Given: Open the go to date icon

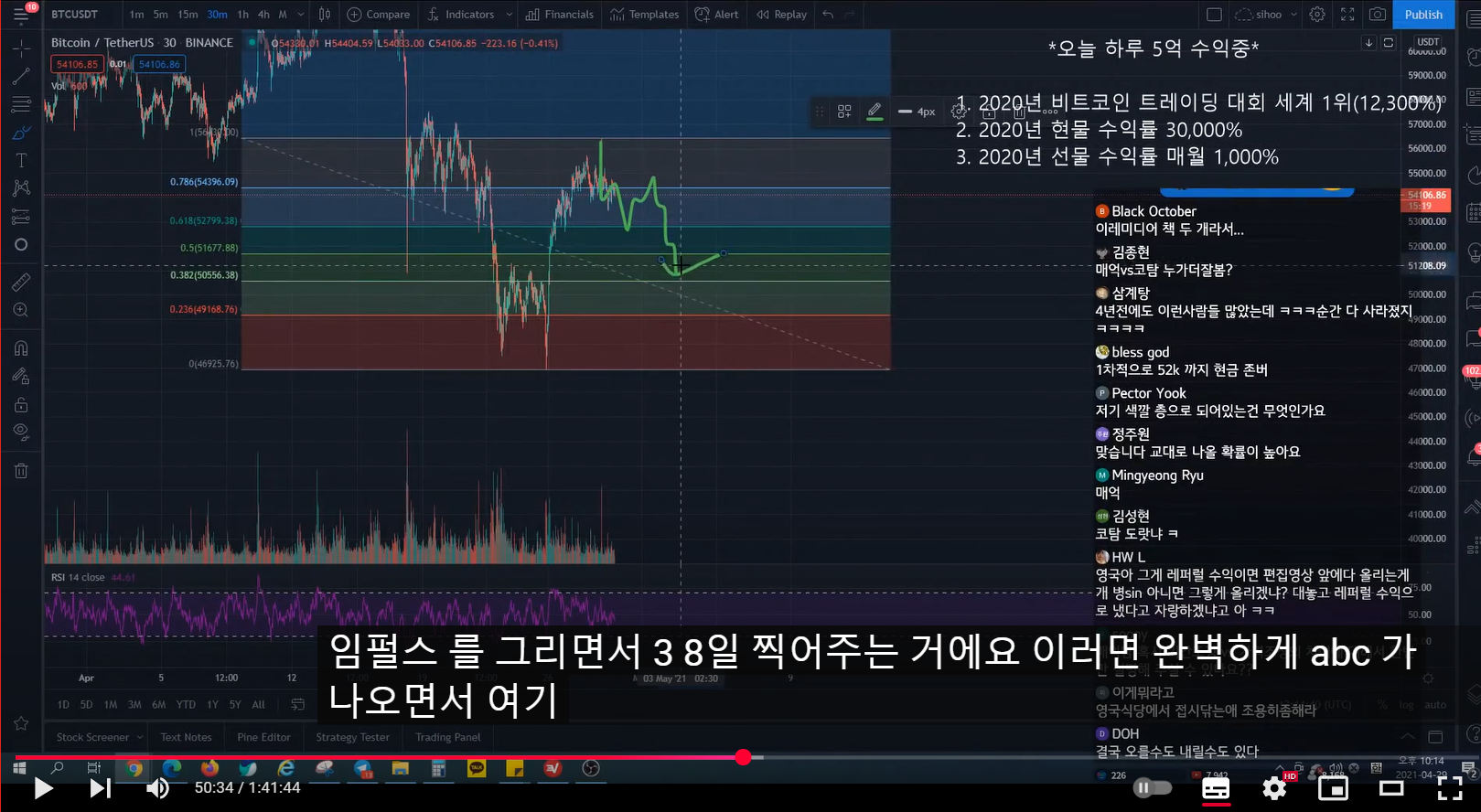Looking at the screenshot, I should (x=297, y=704).
